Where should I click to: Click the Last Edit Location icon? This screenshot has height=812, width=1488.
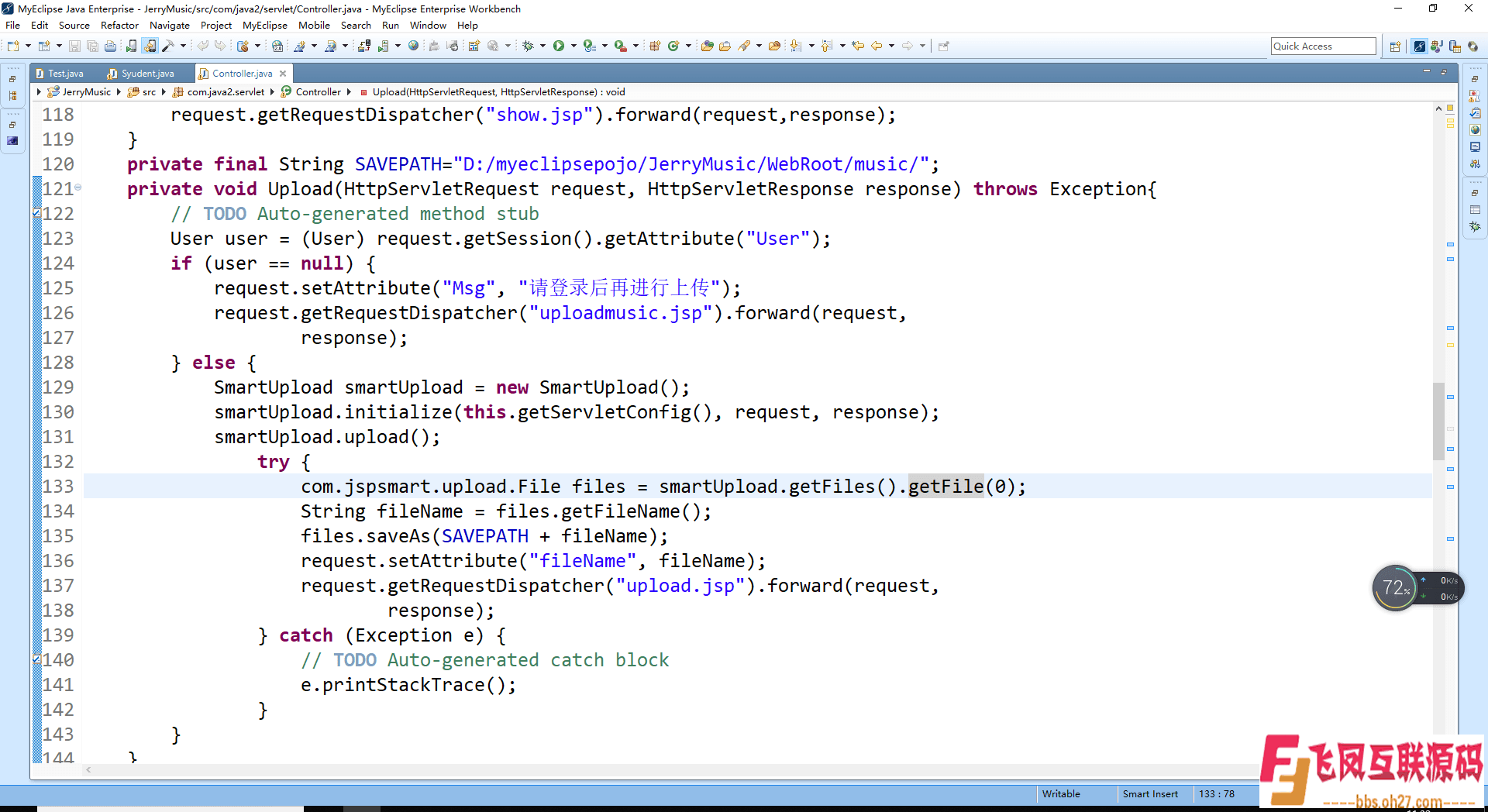[x=858, y=46]
